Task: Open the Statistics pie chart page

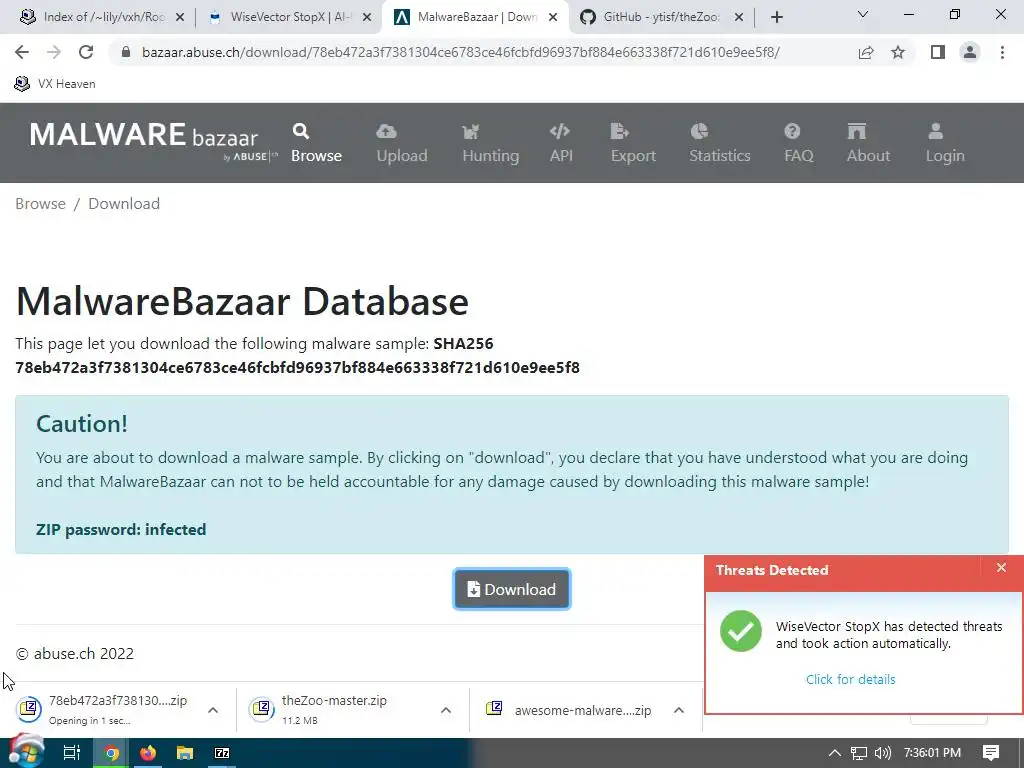Action: tap(720, 142)
